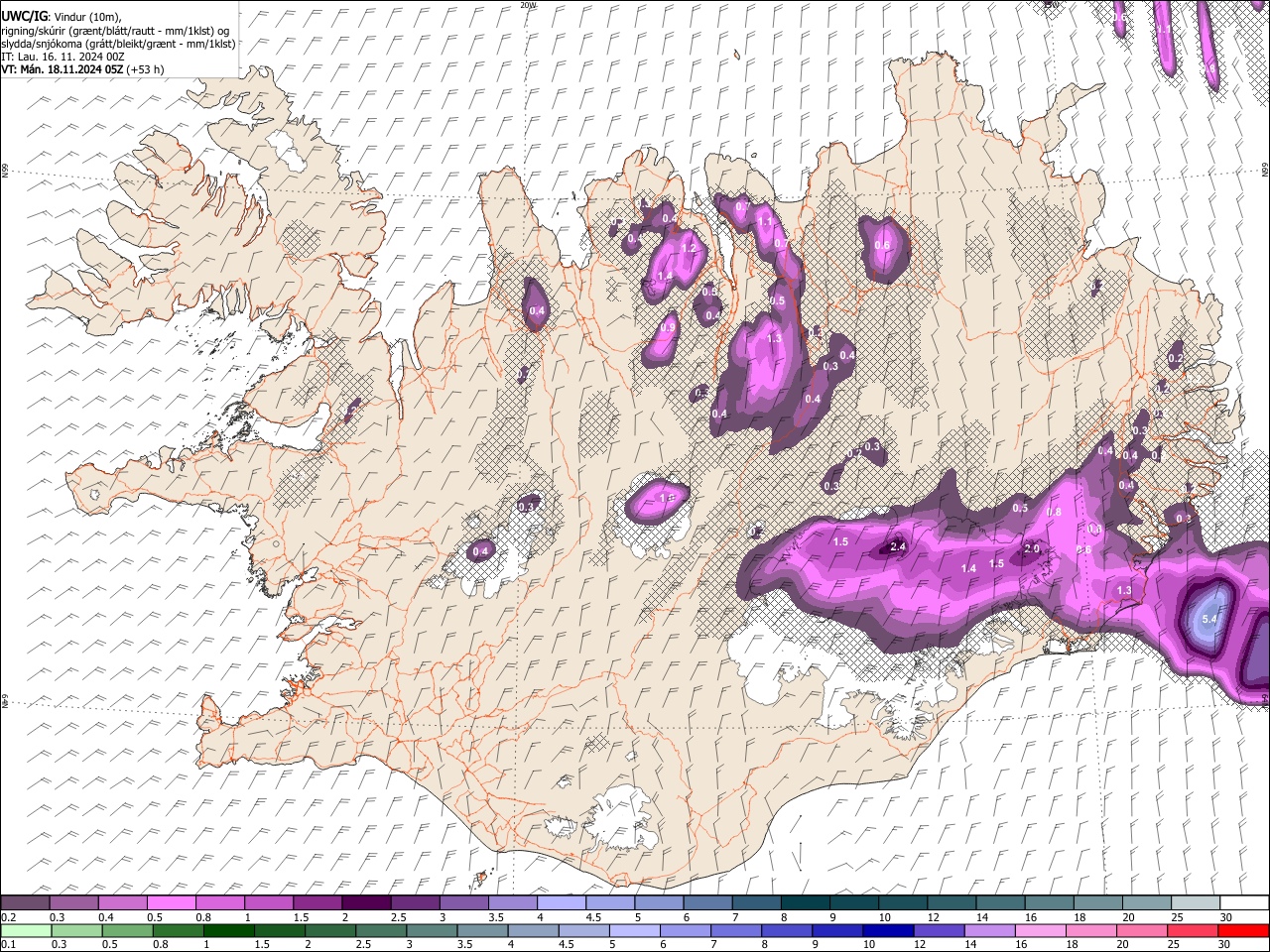Click the palest green 0.1–0.3 rain legend swatch
The height and width of the screenshot is (952, 1270).
pyautogui.click(x=25, y=931)
